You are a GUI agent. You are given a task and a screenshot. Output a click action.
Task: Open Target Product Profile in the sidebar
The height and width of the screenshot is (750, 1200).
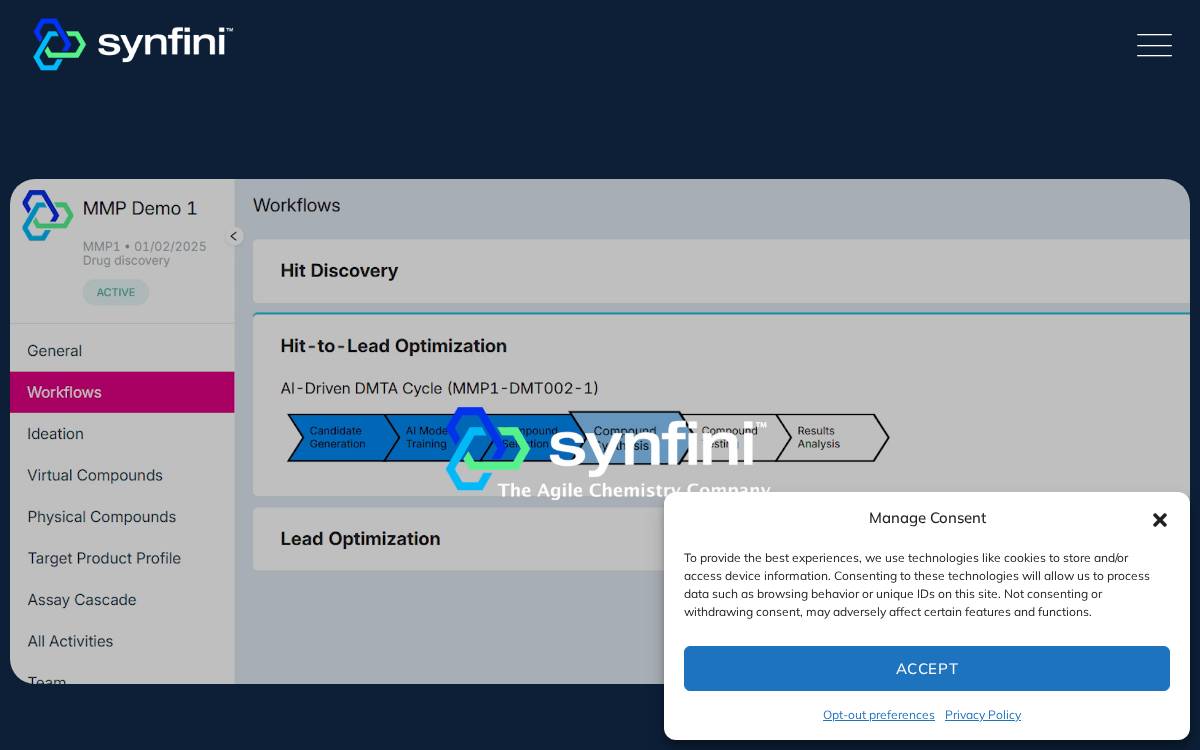click(x=122, y=558)
